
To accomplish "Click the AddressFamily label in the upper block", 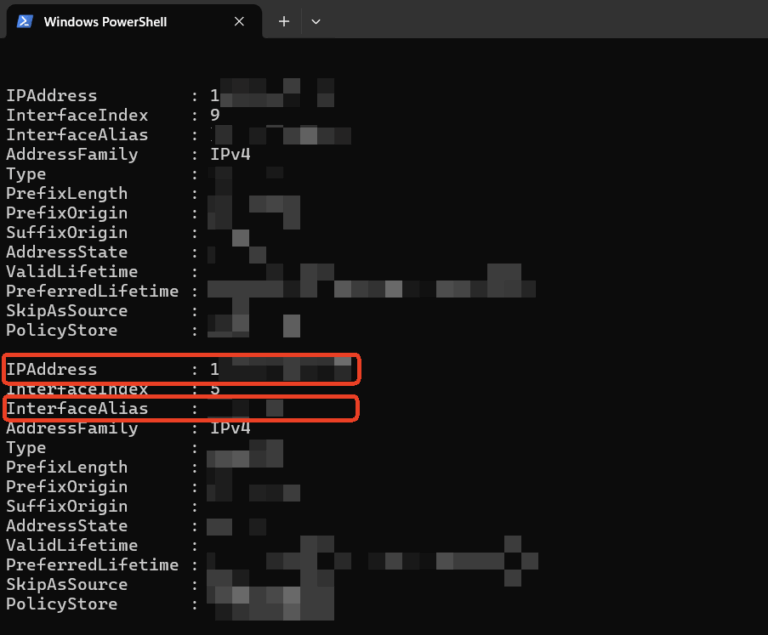I will (72, 154).
